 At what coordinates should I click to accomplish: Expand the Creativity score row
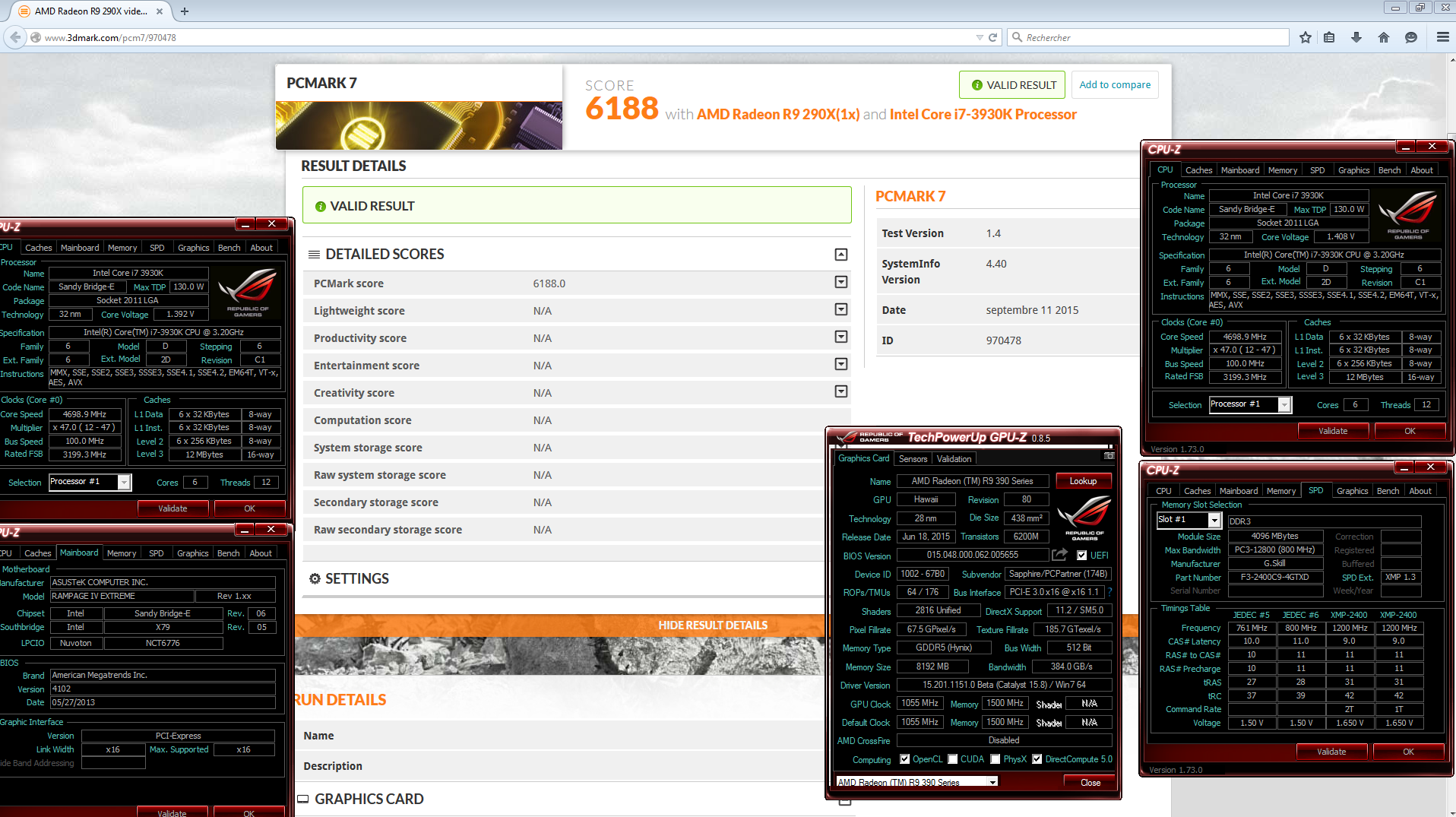pos(841,391)
